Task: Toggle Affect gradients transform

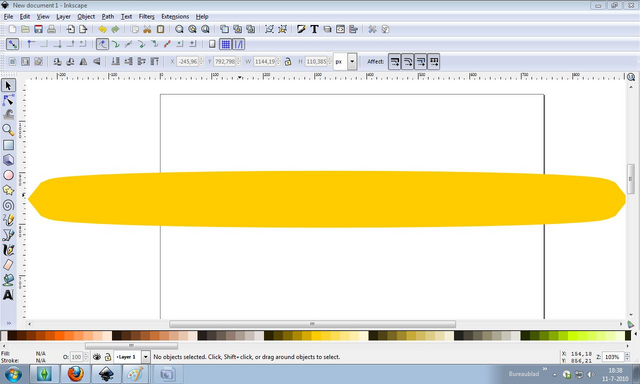Action: click(x=420, y=62)
